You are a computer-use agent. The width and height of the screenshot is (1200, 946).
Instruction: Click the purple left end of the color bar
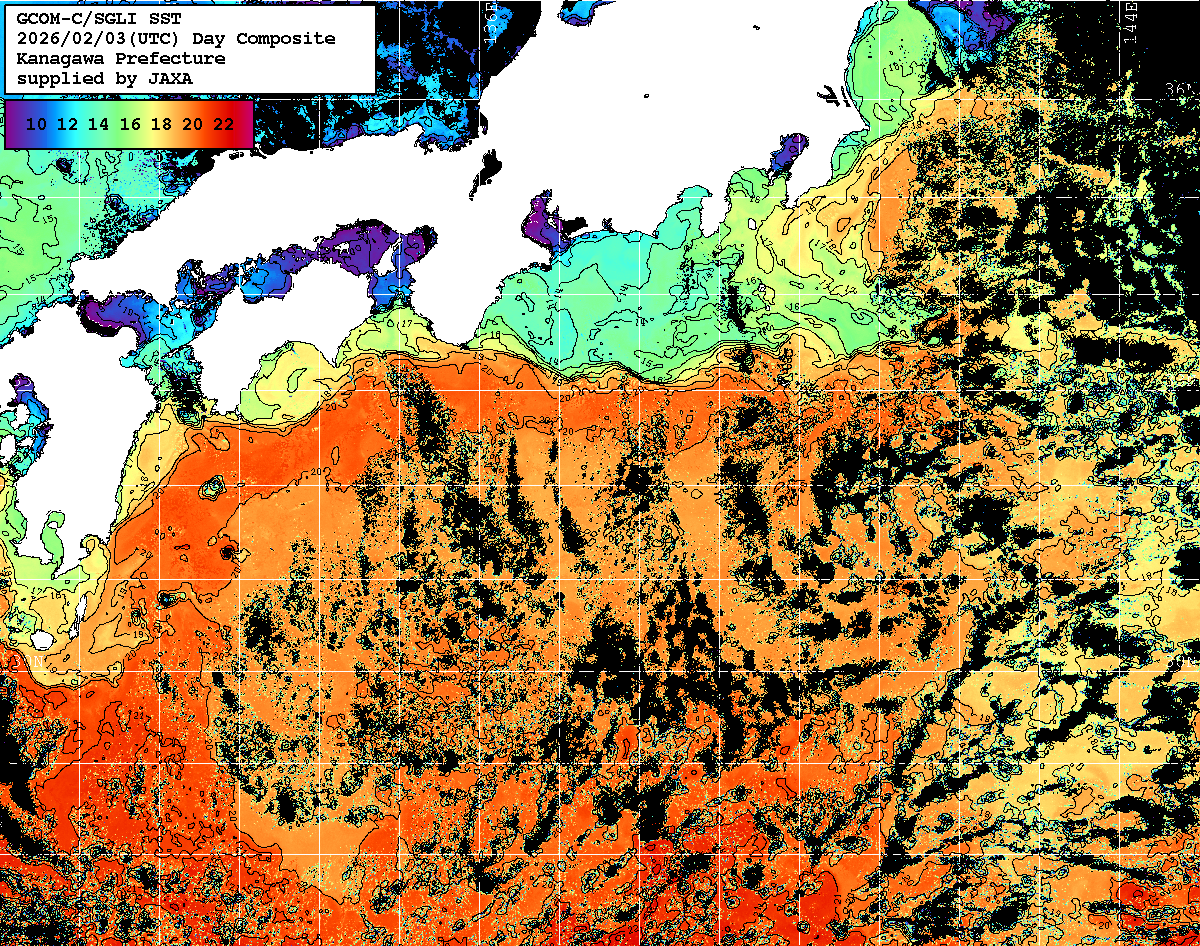coord(13,124)
